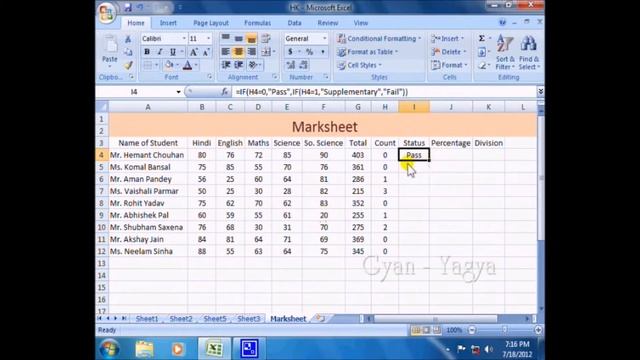This screenshot has height=360, width=640.
Task: Set Middle Align for cell
Action: [238, 38]
